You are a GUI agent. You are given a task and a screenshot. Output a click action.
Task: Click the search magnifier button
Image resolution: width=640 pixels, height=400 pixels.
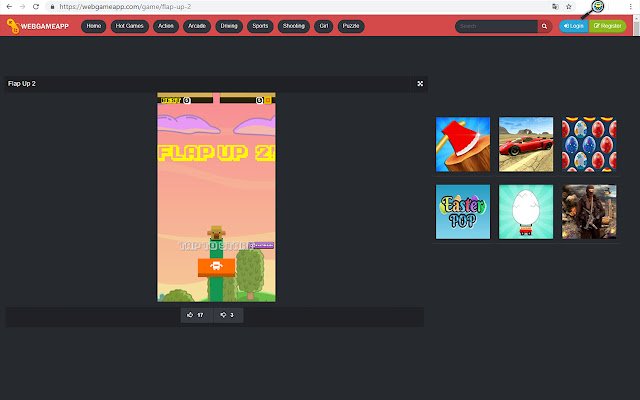coord(544,26)
